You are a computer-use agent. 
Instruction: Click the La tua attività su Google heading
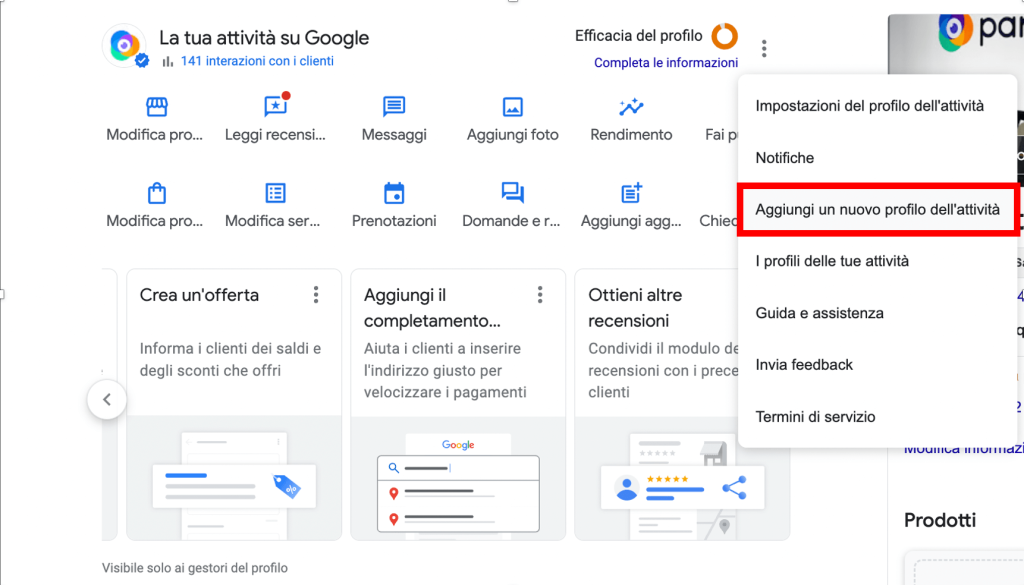coord(264,38)
